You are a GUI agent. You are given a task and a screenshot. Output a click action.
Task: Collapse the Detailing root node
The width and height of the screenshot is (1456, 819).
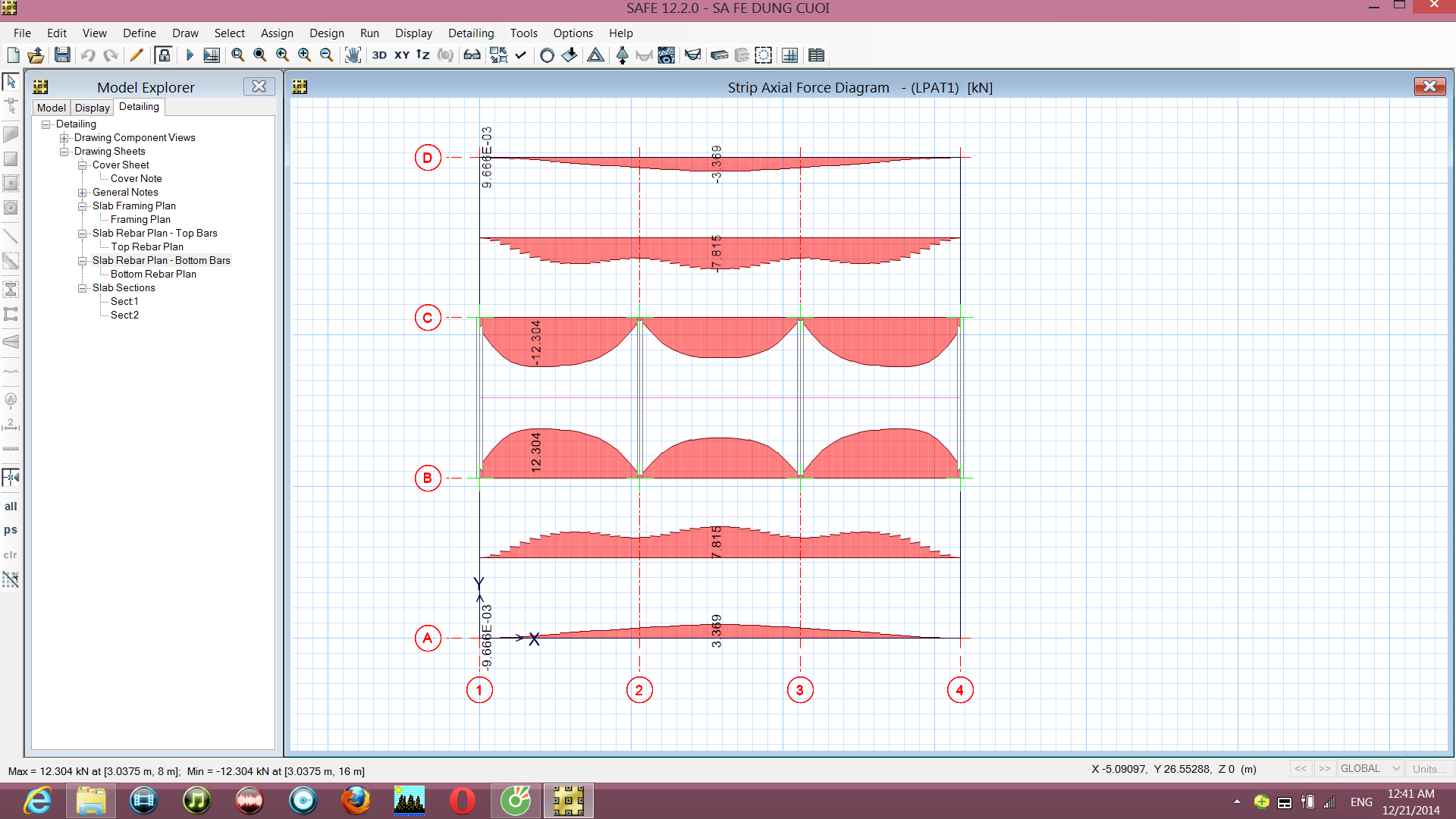pos(46,124)
